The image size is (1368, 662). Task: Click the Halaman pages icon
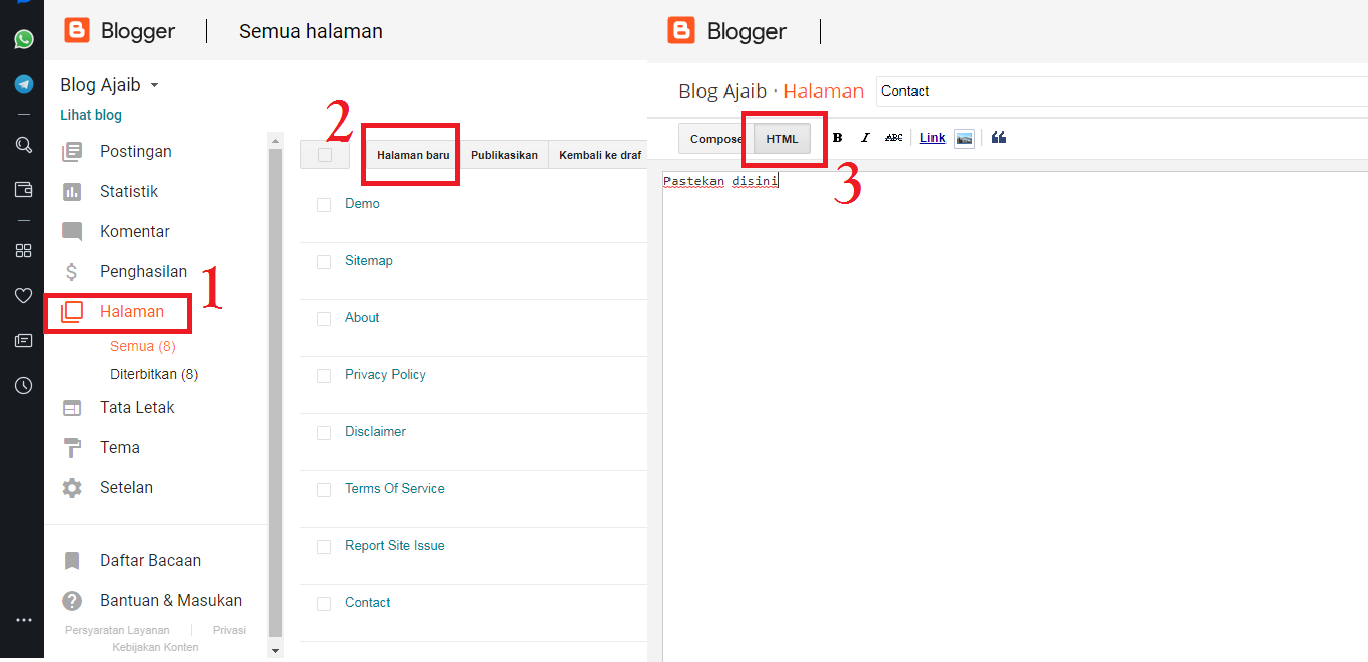[x=72, y=312]
